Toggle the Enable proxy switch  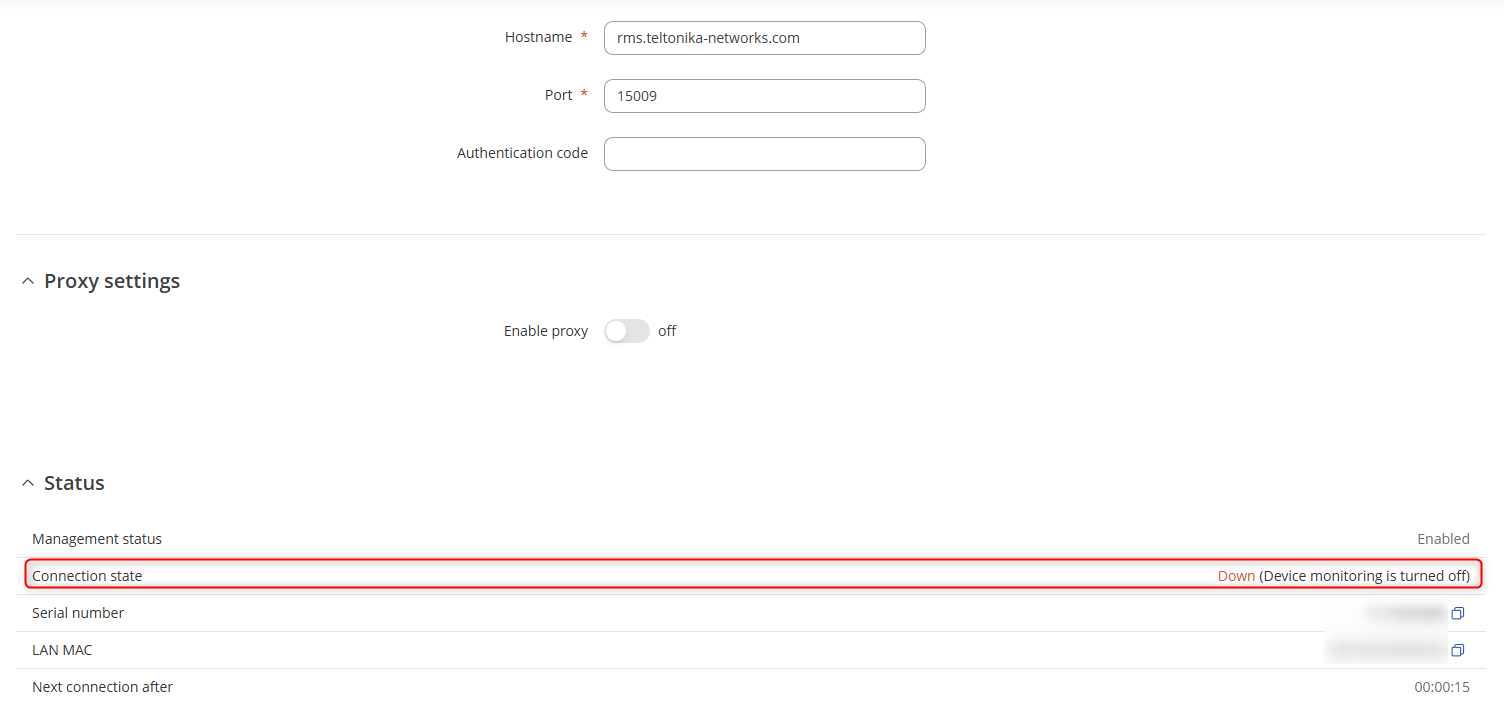pos(627,331)
